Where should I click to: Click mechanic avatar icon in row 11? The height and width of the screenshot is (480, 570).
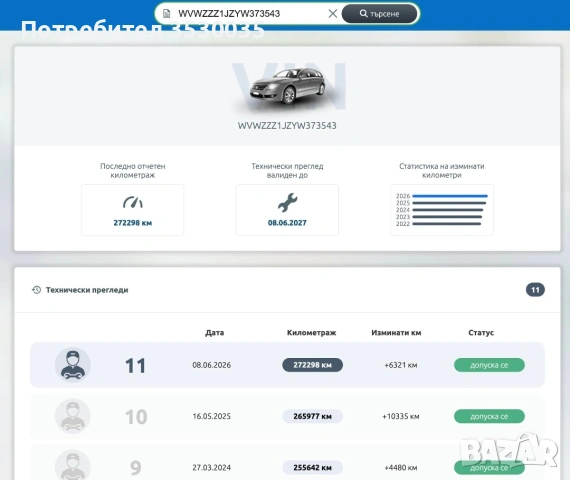(73, 365)
